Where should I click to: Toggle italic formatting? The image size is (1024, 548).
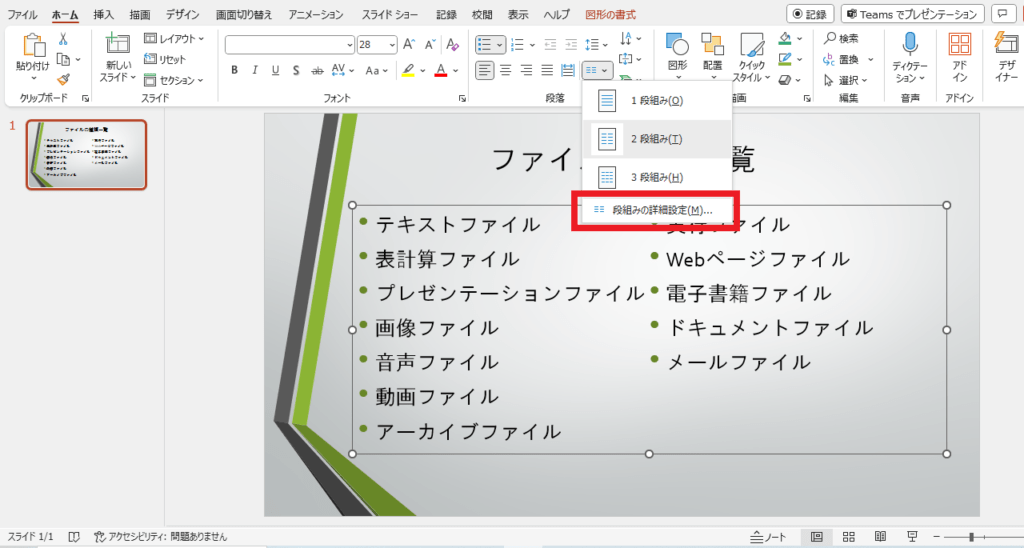pos(255,70)
